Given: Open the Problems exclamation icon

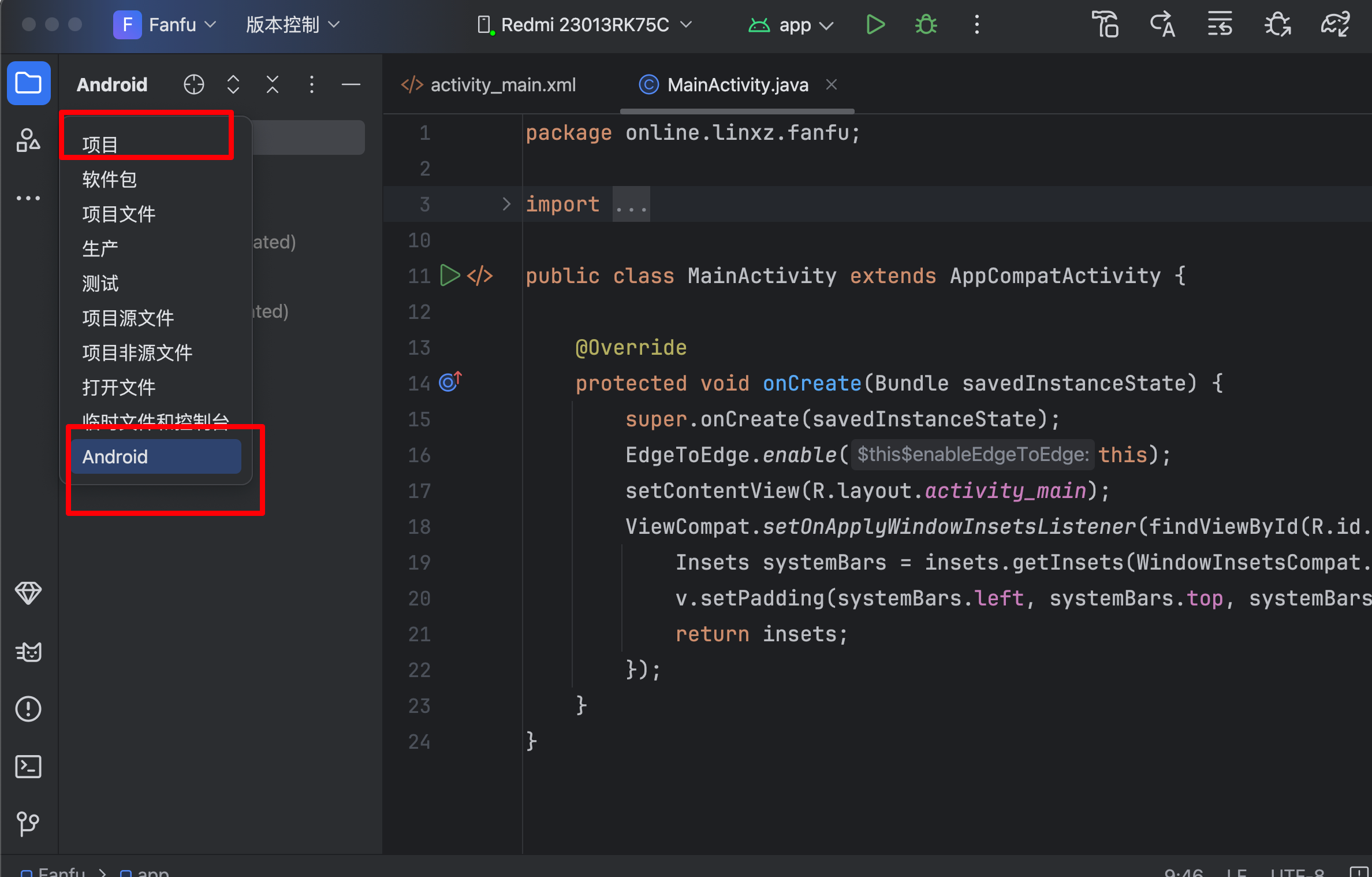Looking at the screenshot, I should [28, 709].
